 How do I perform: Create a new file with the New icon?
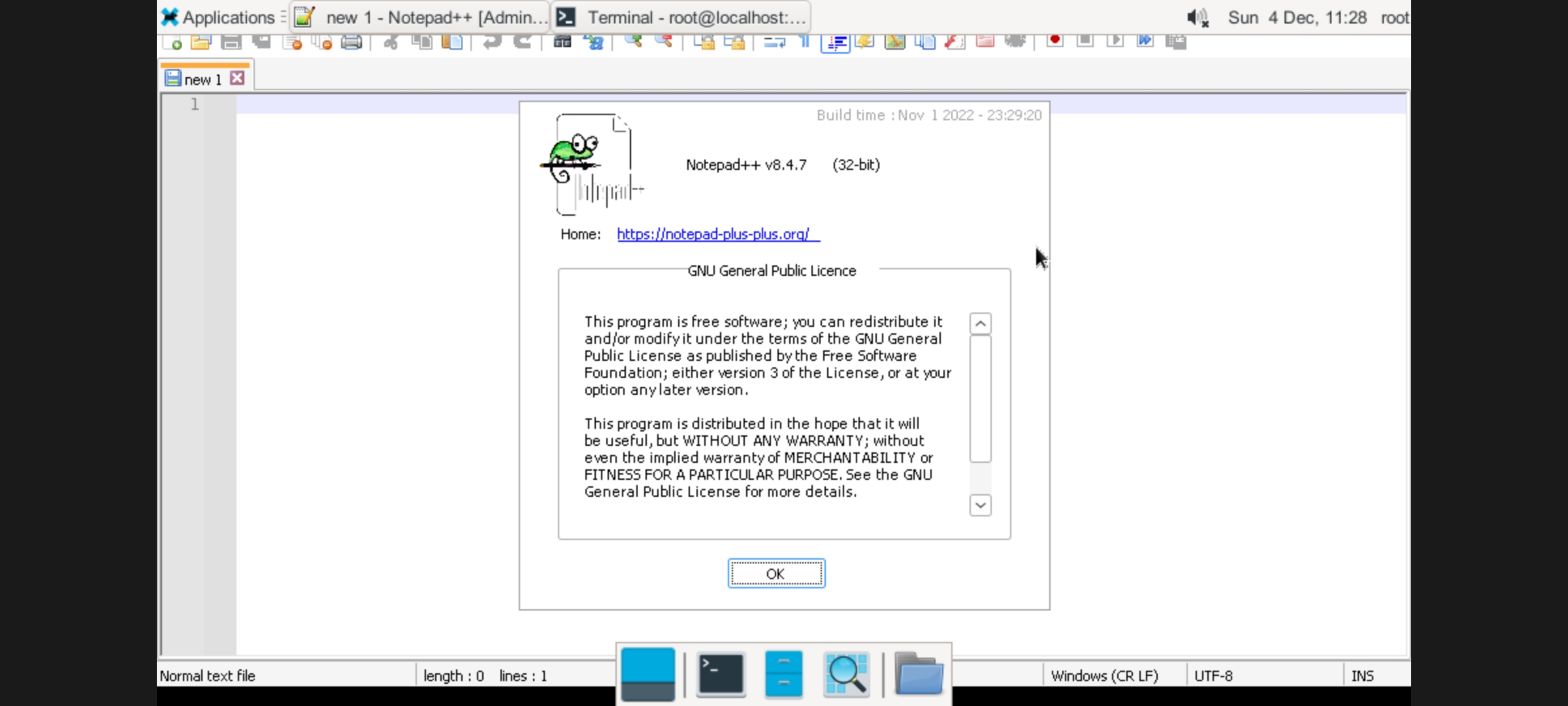click(174, 42)
